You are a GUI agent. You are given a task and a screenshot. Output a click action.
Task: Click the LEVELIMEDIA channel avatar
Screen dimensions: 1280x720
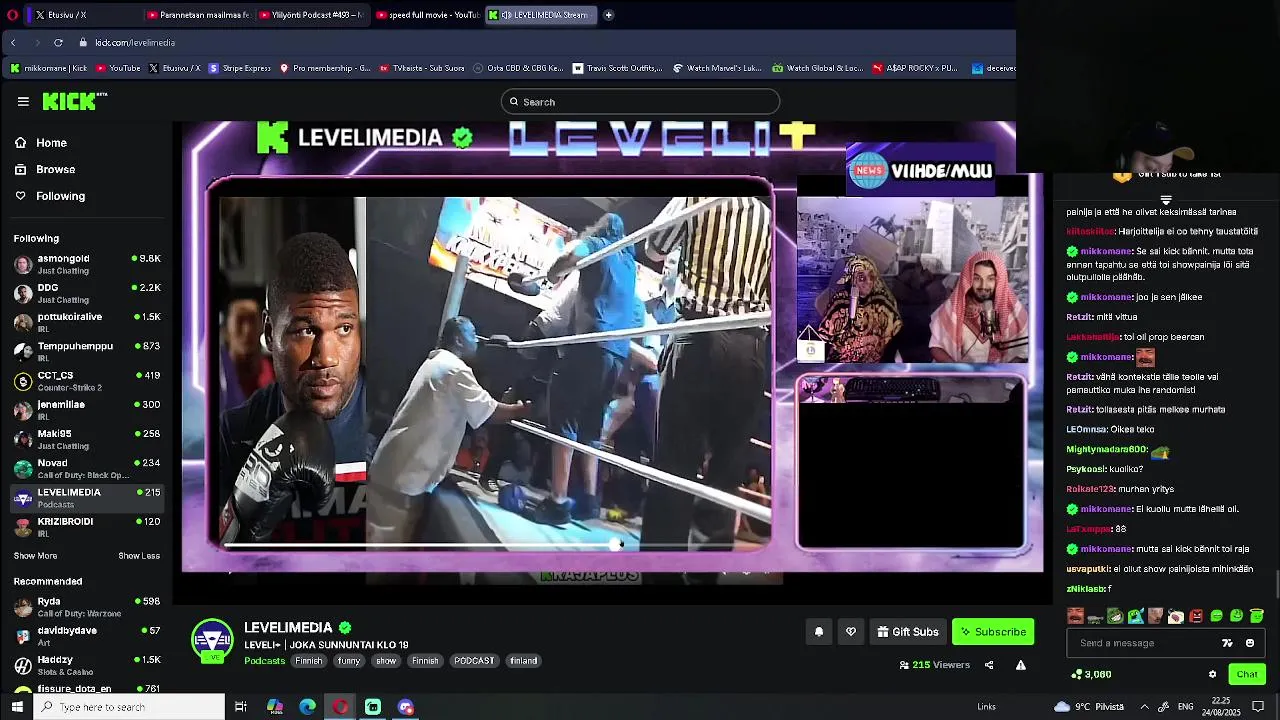[213, 641]
